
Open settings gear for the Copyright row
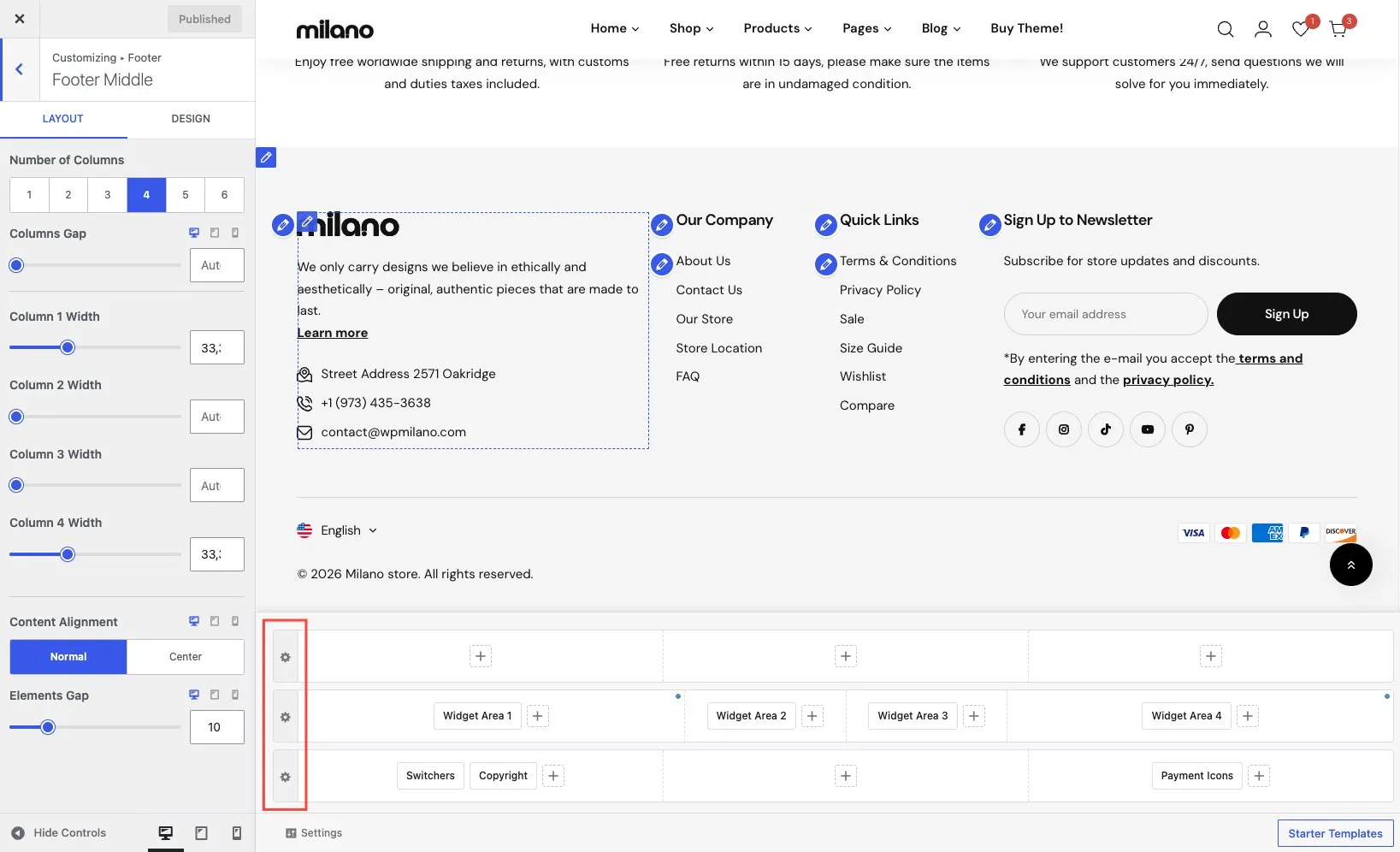[x=286, y=777]
